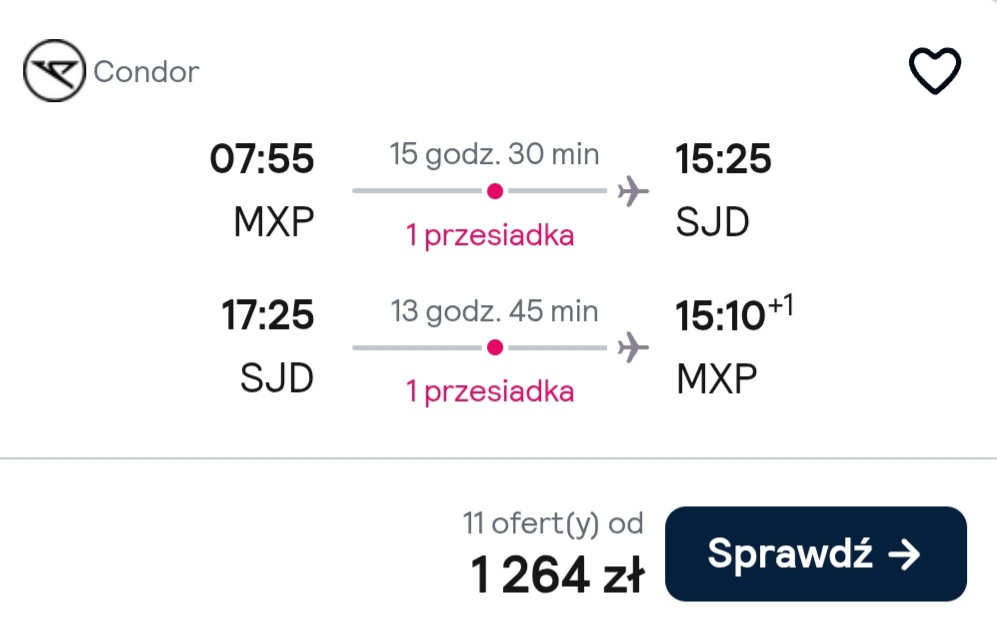Click the 15:25 arrival time

723,158
